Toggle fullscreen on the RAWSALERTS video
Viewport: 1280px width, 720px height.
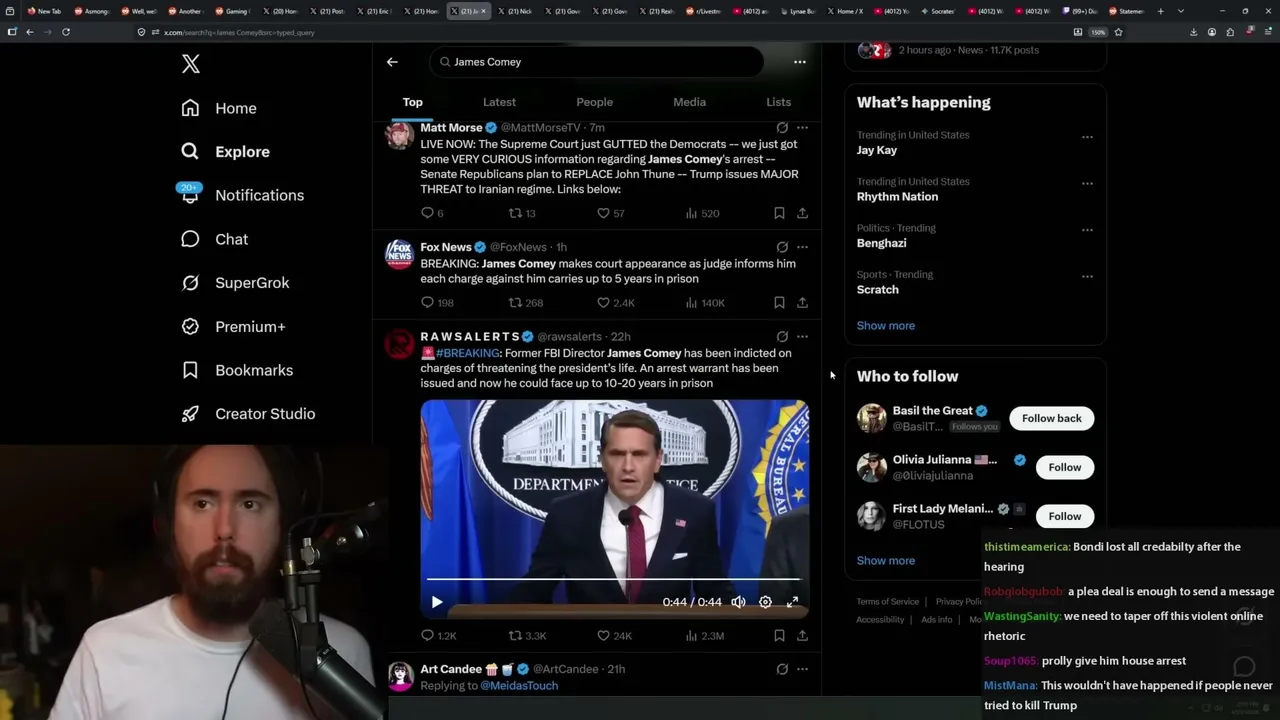tap(792, 602)
